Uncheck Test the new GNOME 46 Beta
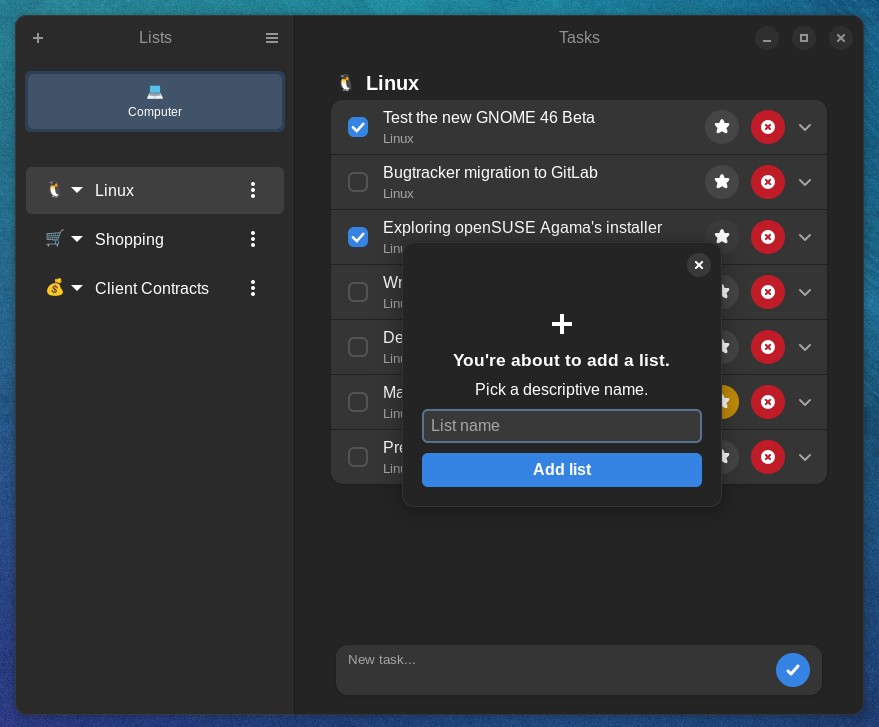Image resolution: width=879 pixels, height=727 pixels. [x=358, y=127]
